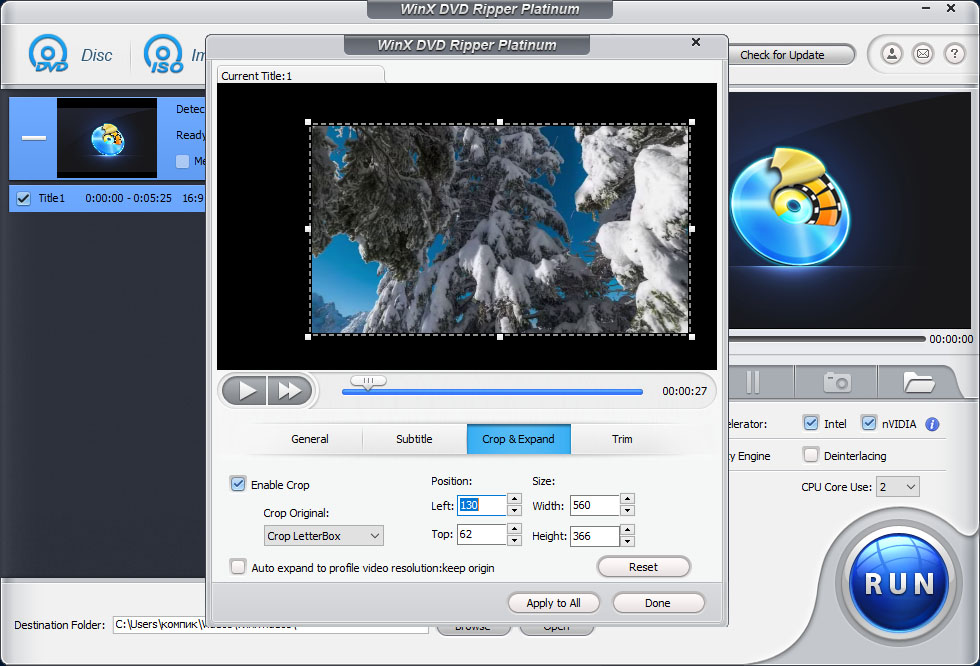The width and height of the screenshot is (980, 666).
Task: Open the Crop LetterBox dropdown
Action: [x=324, y=536]
